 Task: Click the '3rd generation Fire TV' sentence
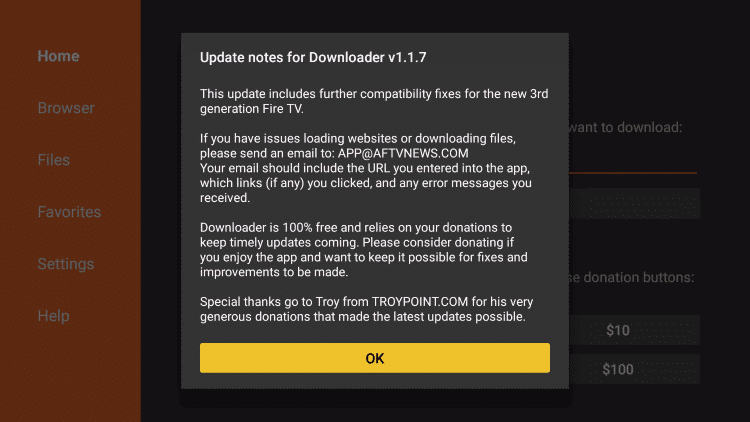pyautogui.click(x=374, y=101)
